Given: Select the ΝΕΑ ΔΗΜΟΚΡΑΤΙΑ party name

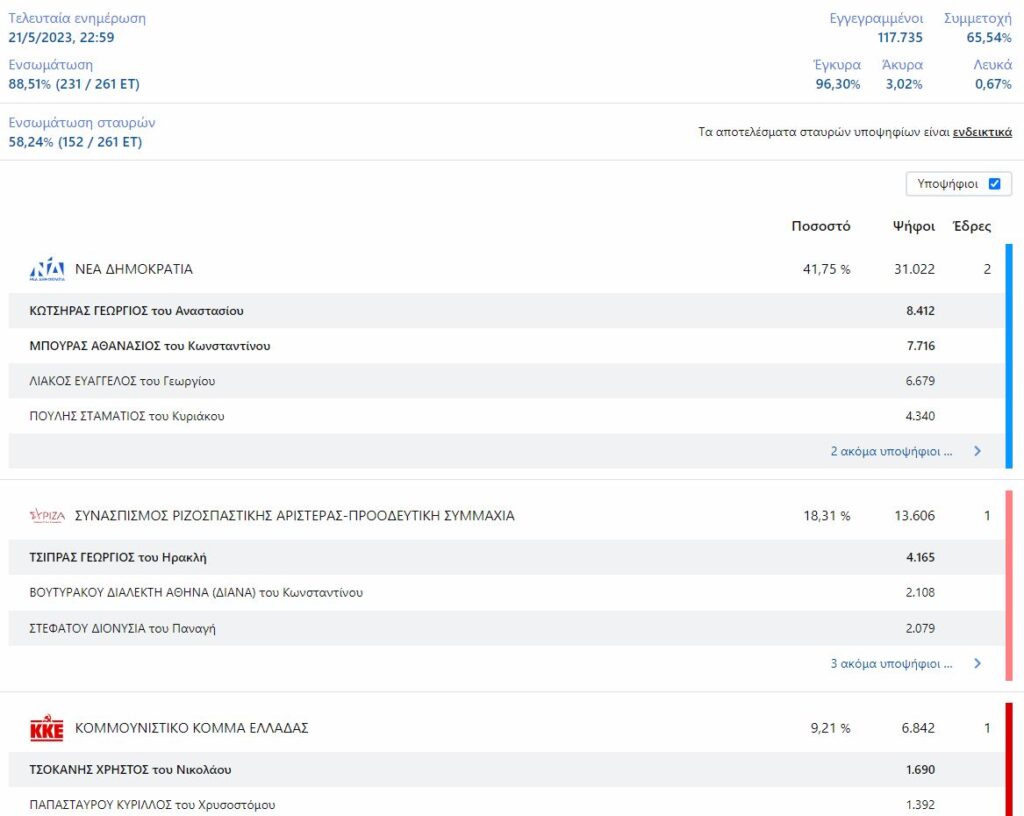Looking at the screenshot, I should point(134,269).
